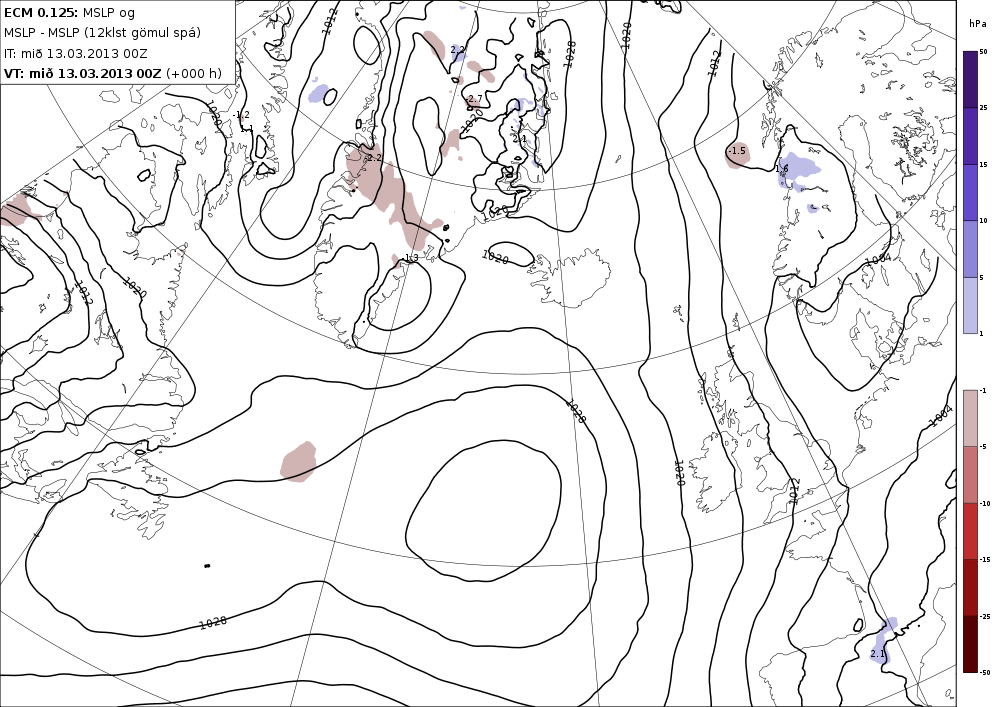This screenshot has height=707, width=1000.
Task: Click the "1.6" difference value beside the blue patch
Action: 782,169
